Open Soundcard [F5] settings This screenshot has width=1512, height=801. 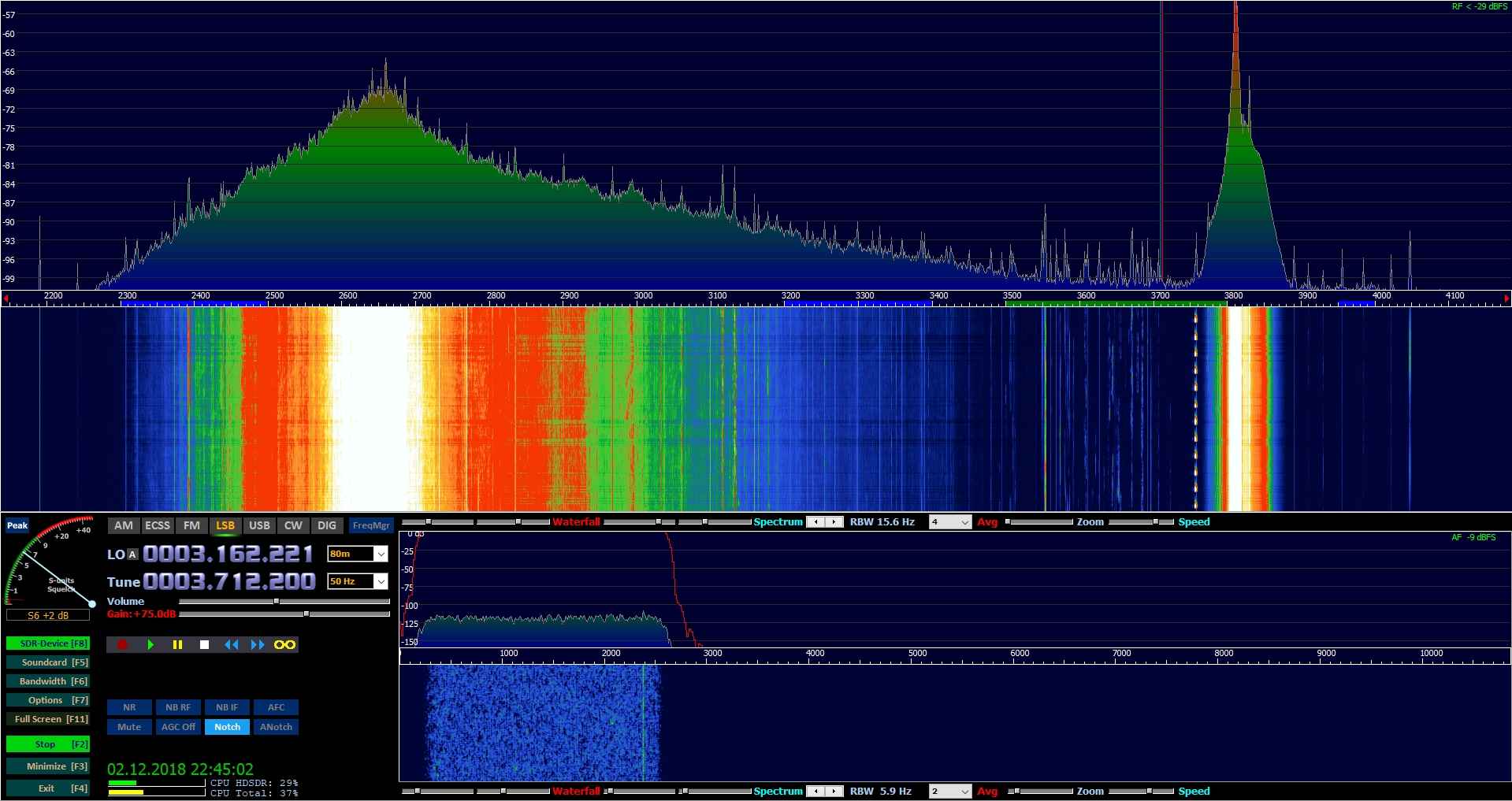tap(48, 662)
